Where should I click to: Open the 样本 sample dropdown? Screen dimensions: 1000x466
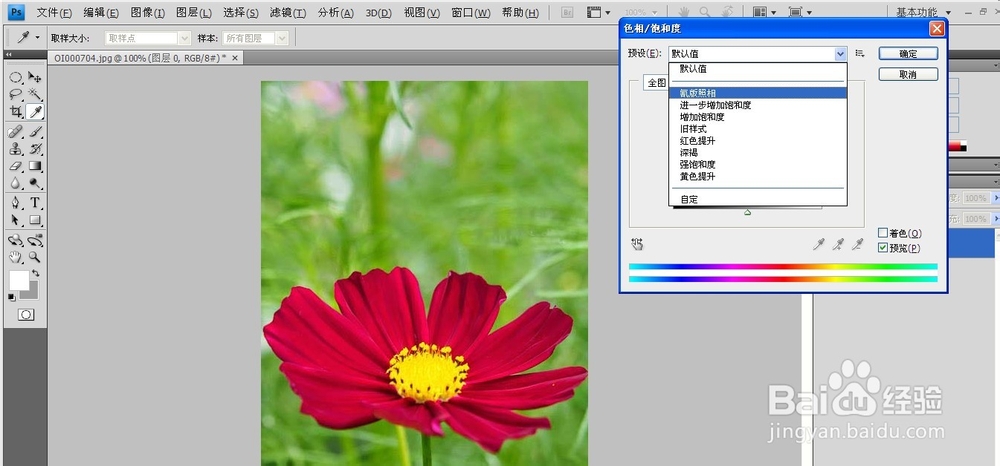pyautogui.click(x=255, y=38)
